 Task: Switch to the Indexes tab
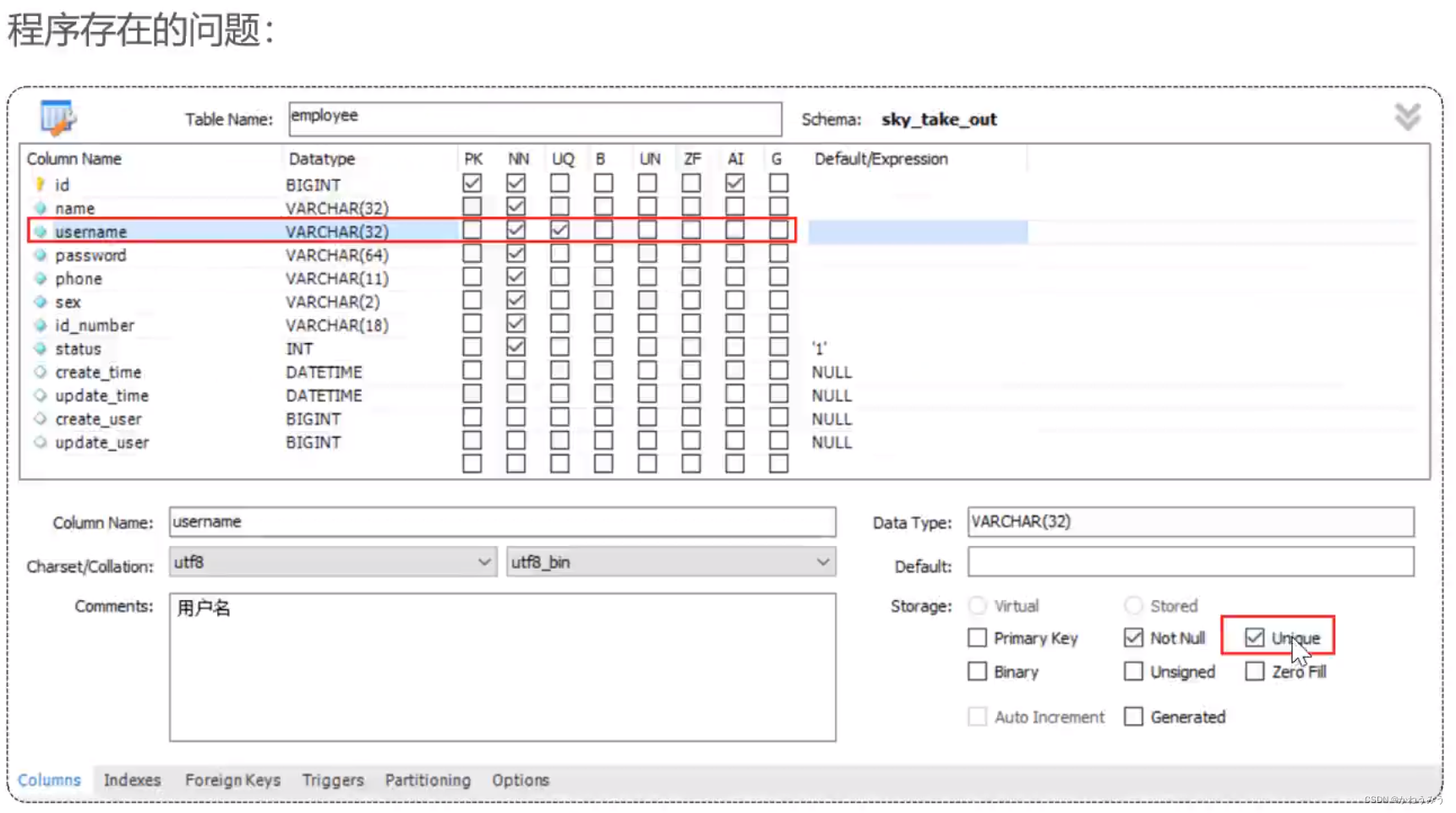[x=132, y=779]
